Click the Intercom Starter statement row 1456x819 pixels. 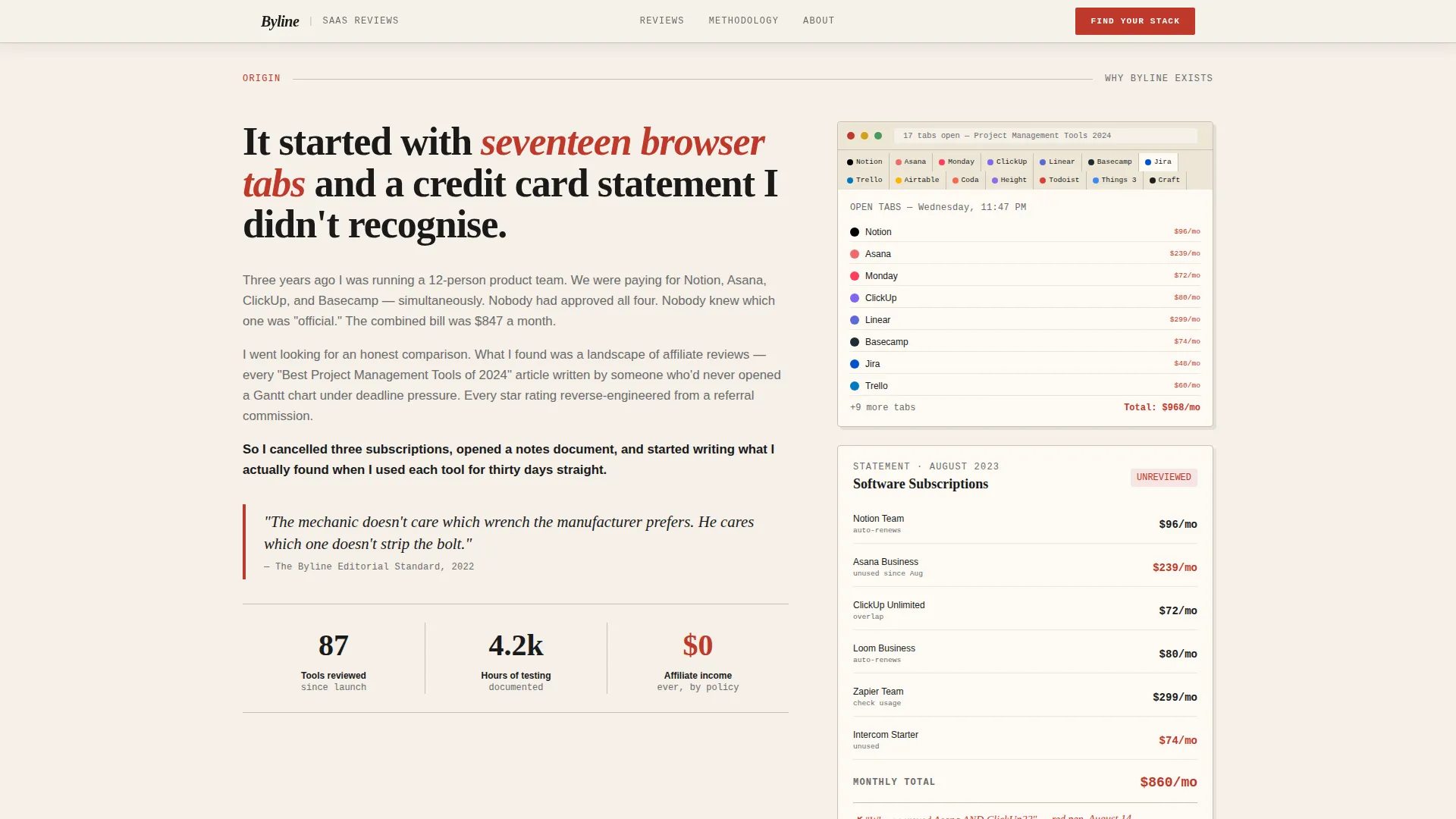(1025, 740)
